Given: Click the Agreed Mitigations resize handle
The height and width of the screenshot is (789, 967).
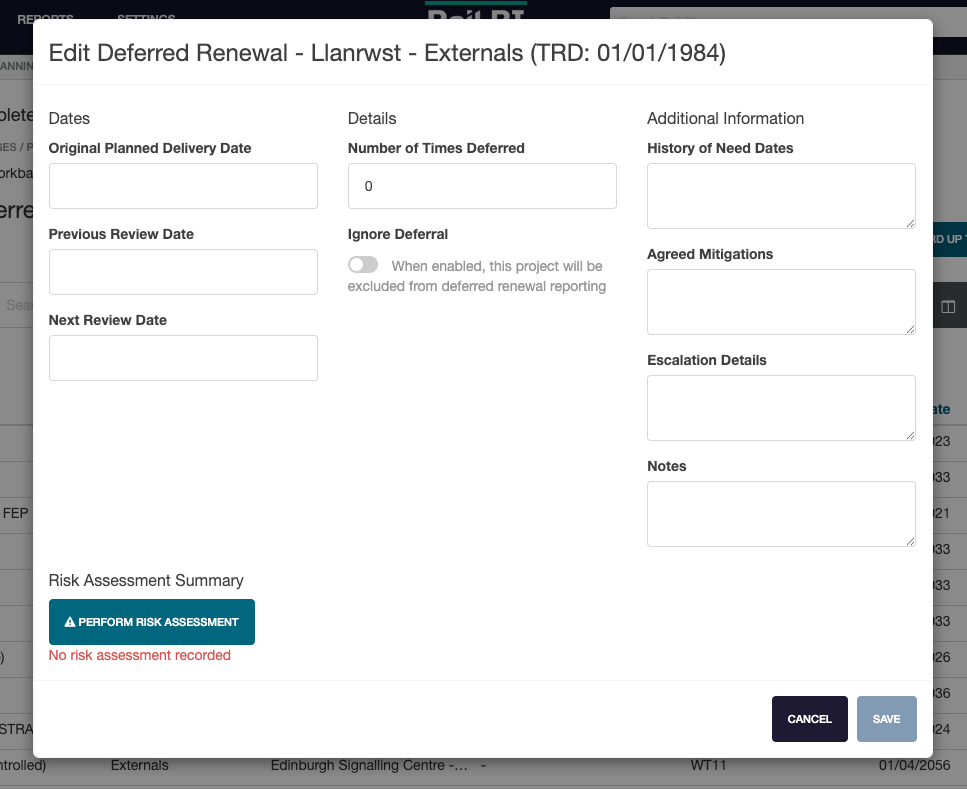Looking at the screenshot, I should (909, 328).
